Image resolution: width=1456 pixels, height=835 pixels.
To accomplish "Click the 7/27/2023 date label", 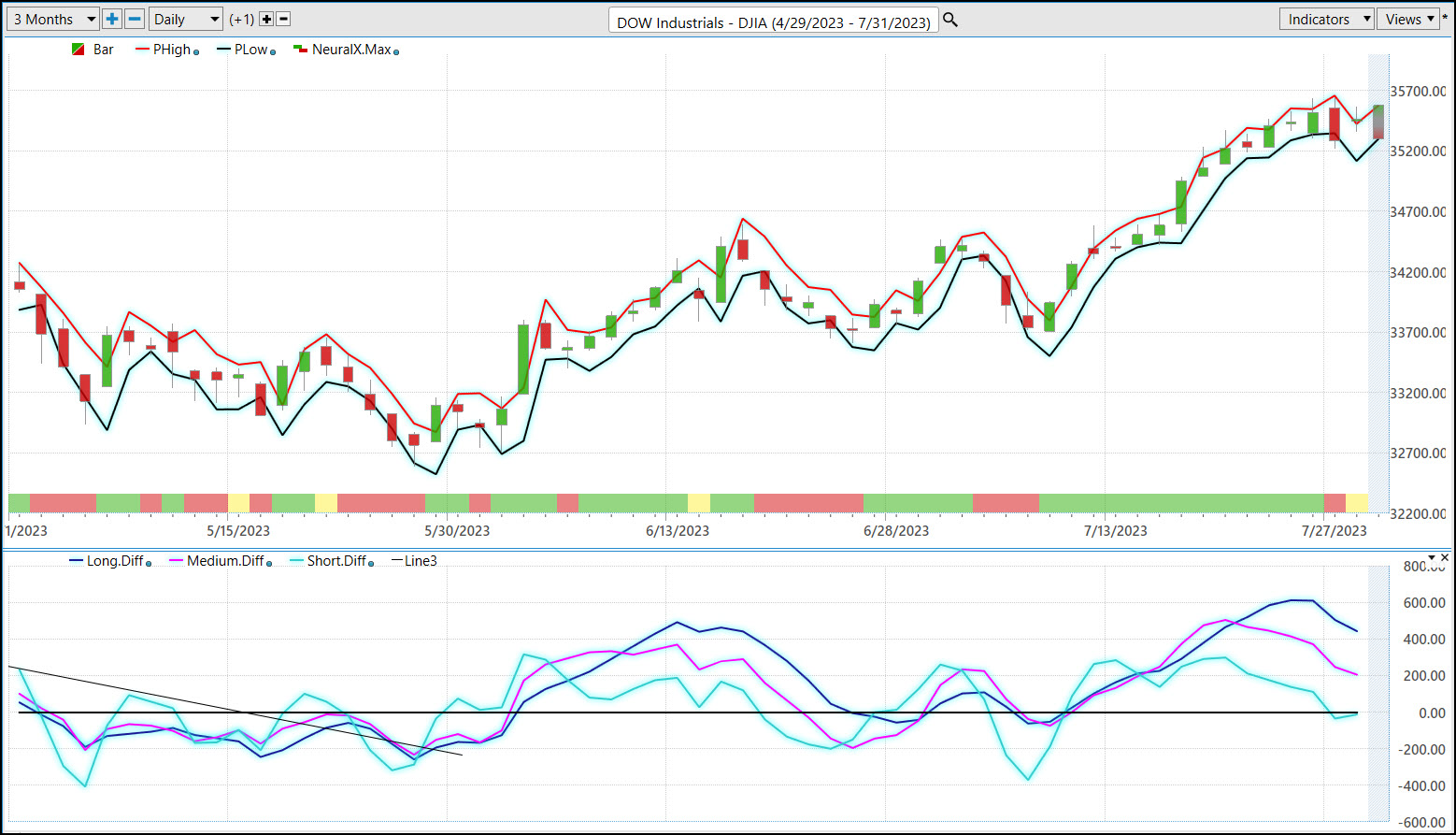I will 1335,531.
